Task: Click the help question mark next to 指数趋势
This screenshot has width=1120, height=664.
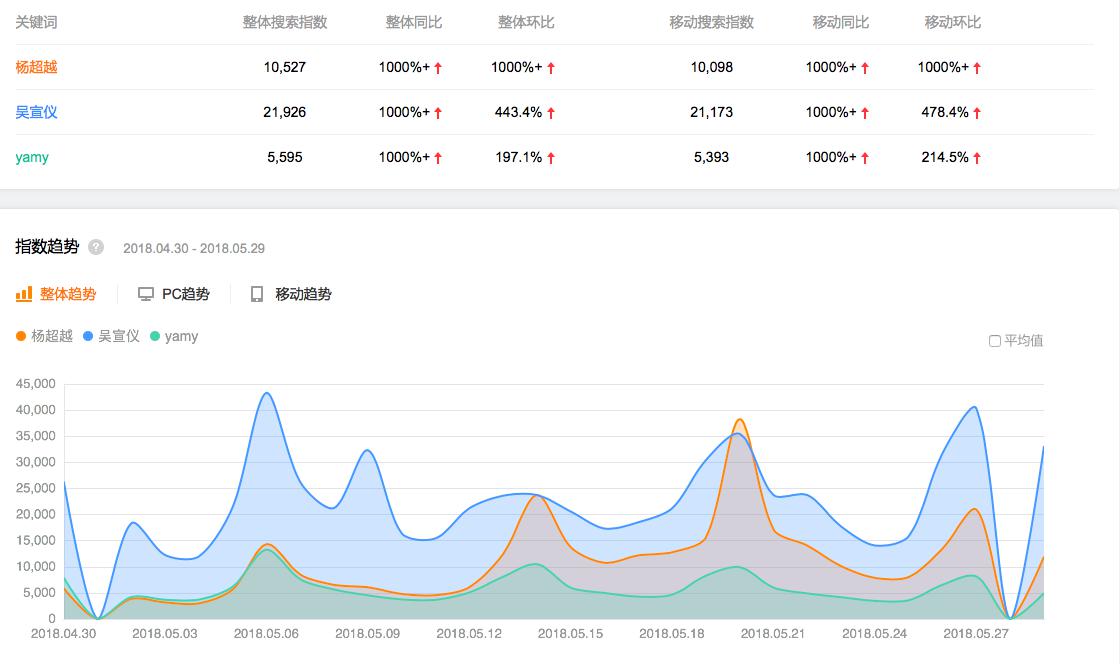Action: click(x=96, y=247)
